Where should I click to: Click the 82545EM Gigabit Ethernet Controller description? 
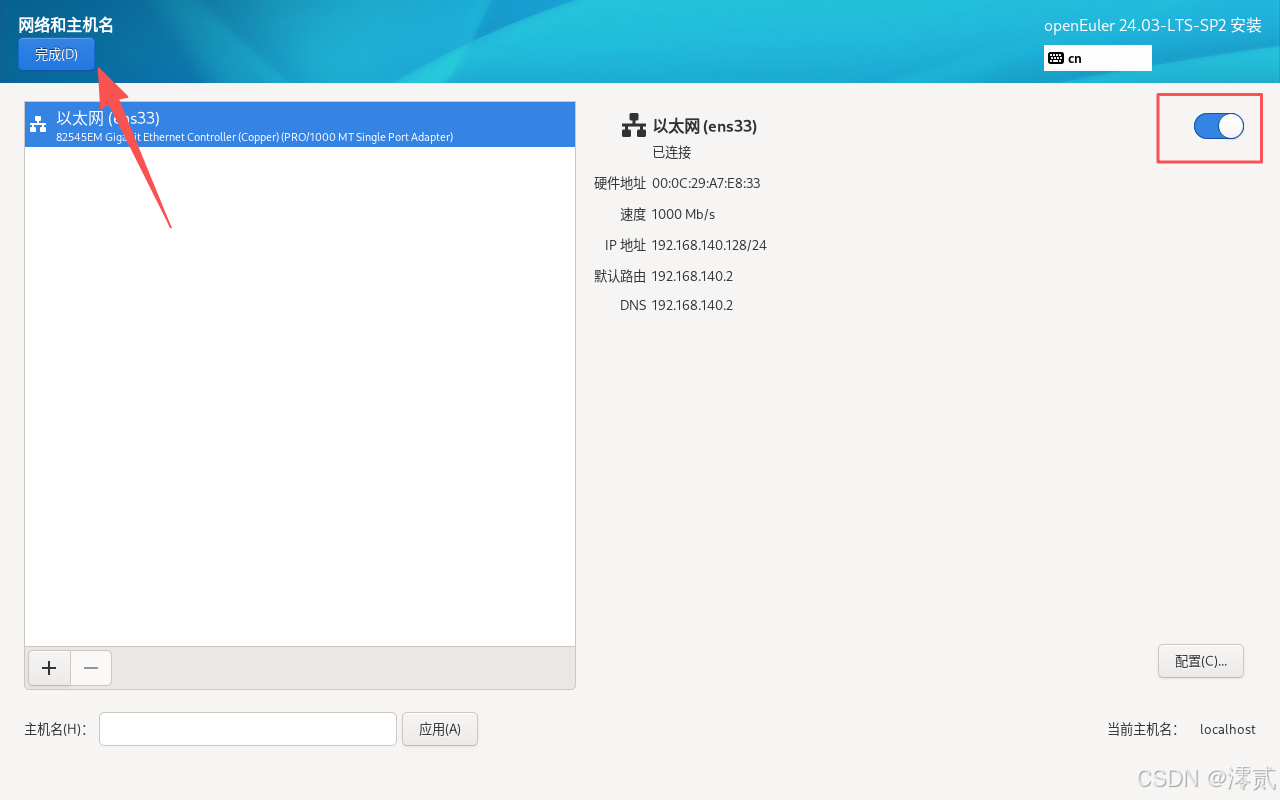pos(255,137)
